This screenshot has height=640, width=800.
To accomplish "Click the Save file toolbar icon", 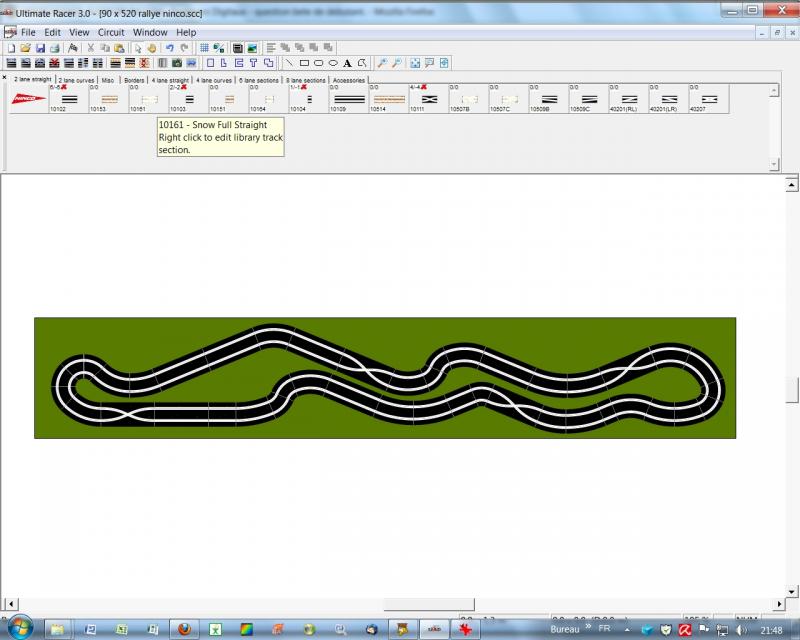I will 40,48.
